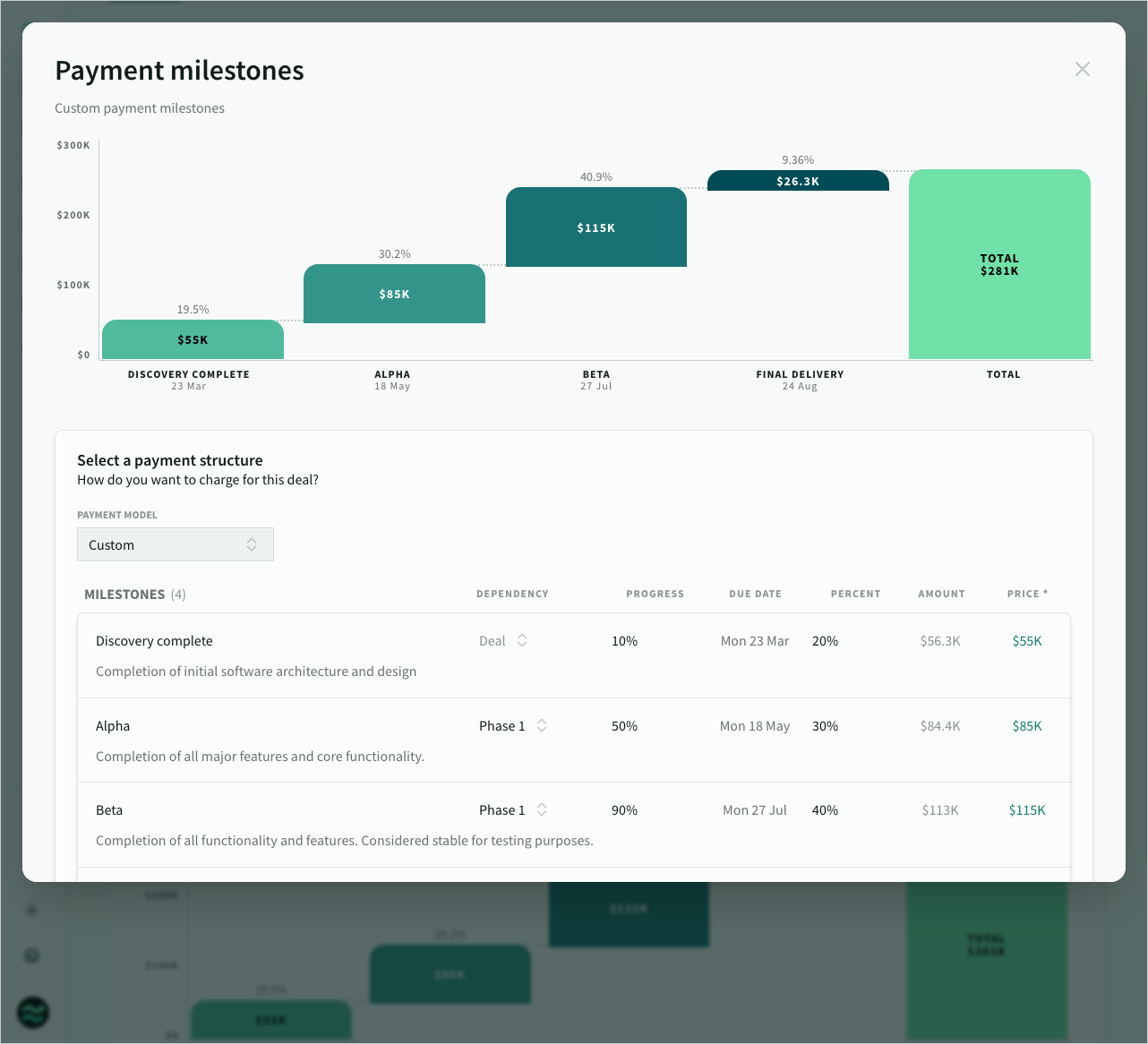Image resolution: width=1148 pixels, height=1044 pixels.
Task: Adjust Beta's 90% progress value
Action: click(624, 809)
